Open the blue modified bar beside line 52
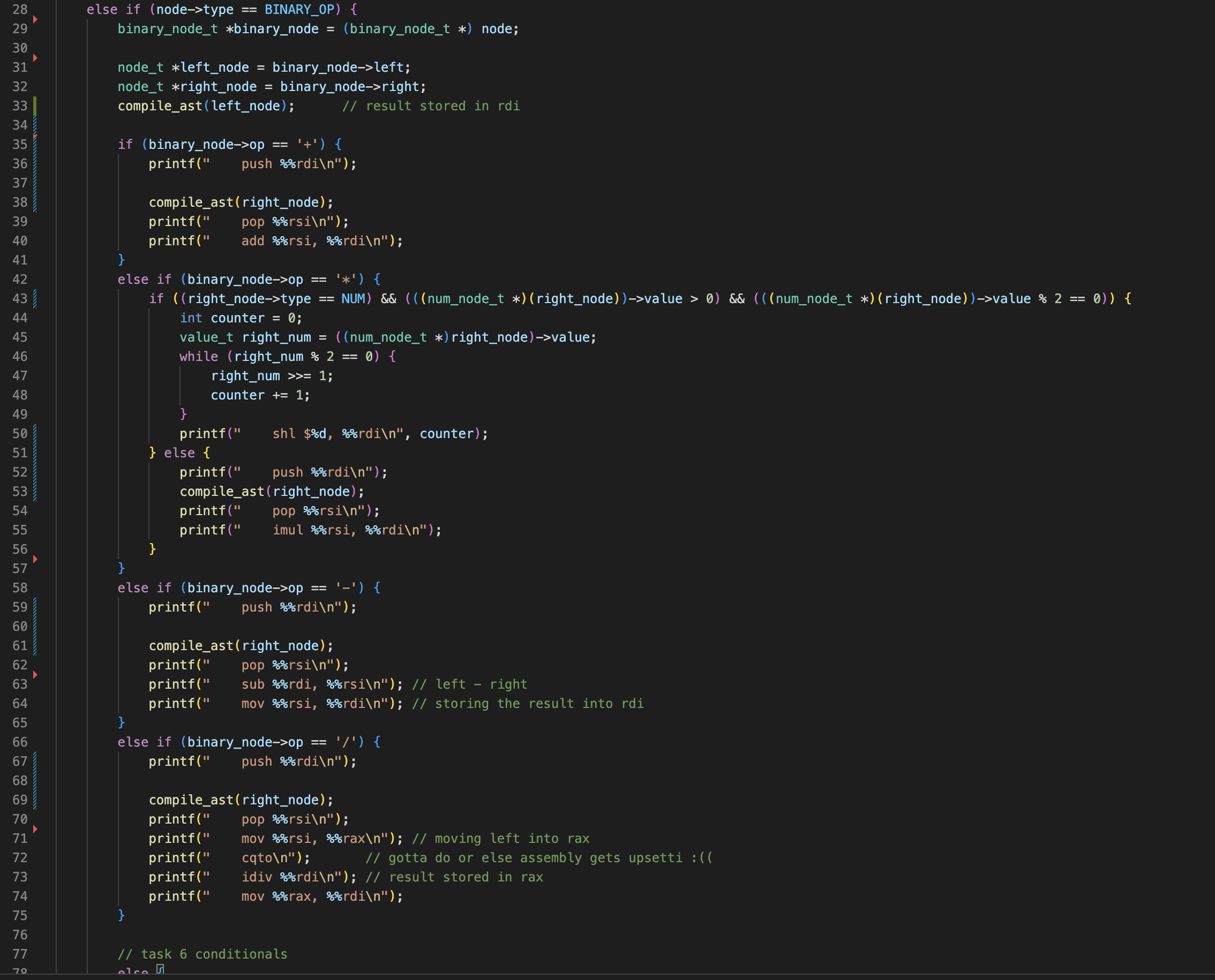 click(35, 472)
